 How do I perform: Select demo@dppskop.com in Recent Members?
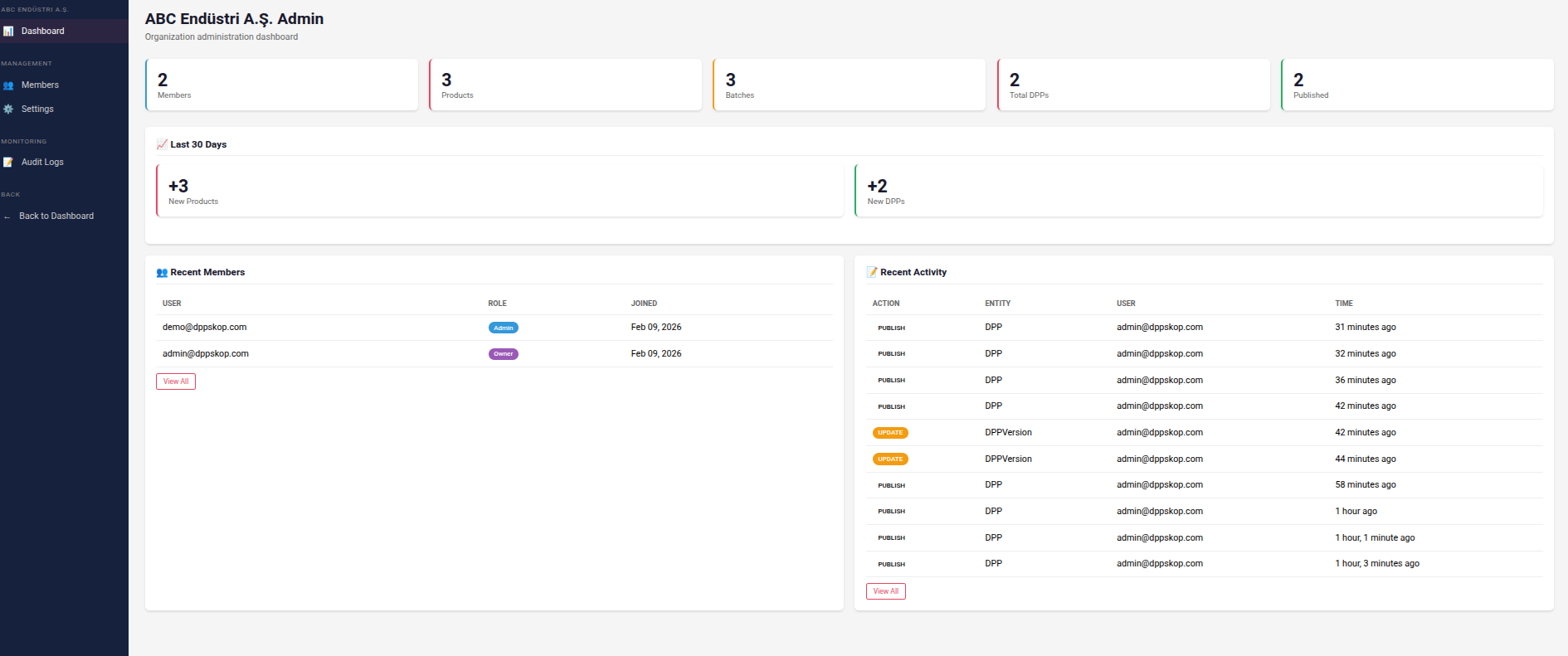(205, 328)
